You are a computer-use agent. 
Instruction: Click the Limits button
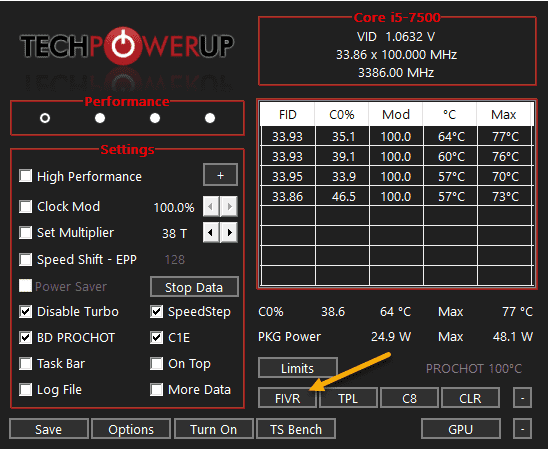pos(298,368)
